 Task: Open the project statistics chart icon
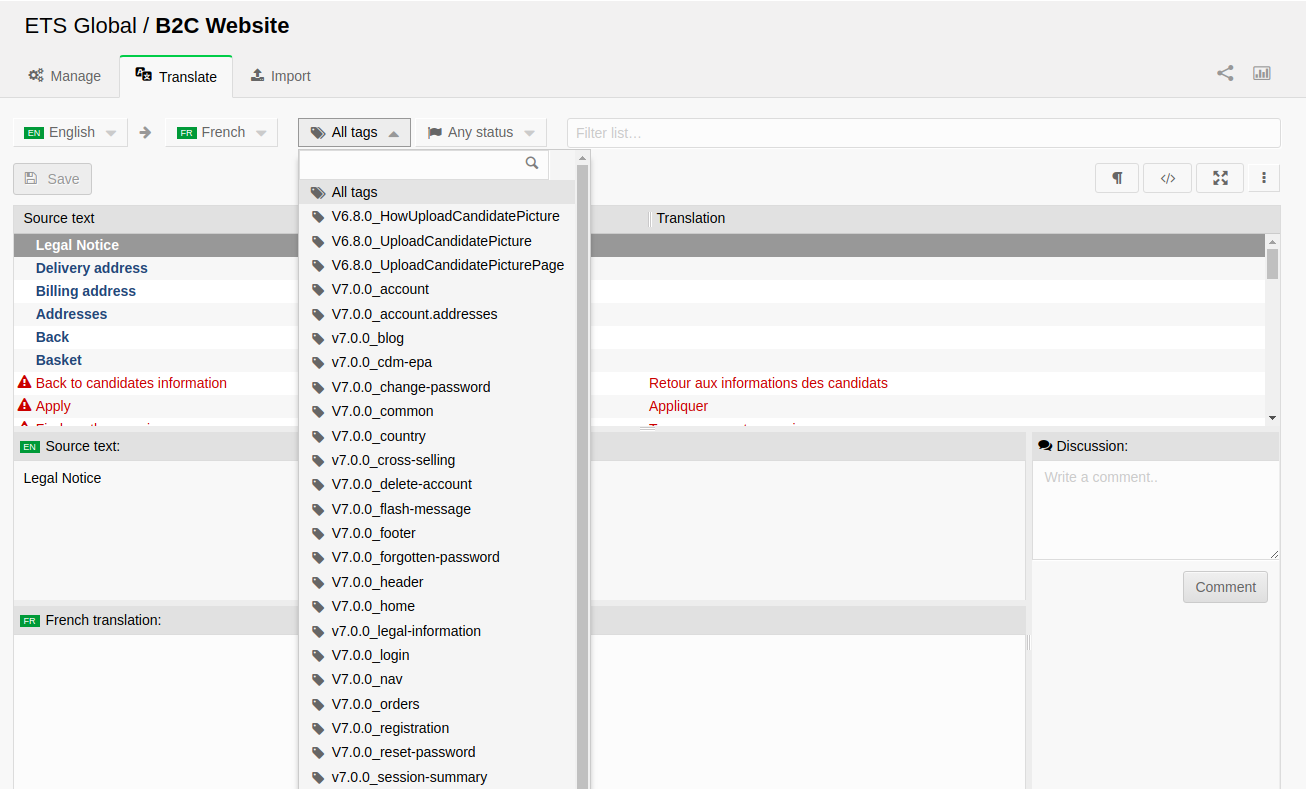click(1261, 73)
